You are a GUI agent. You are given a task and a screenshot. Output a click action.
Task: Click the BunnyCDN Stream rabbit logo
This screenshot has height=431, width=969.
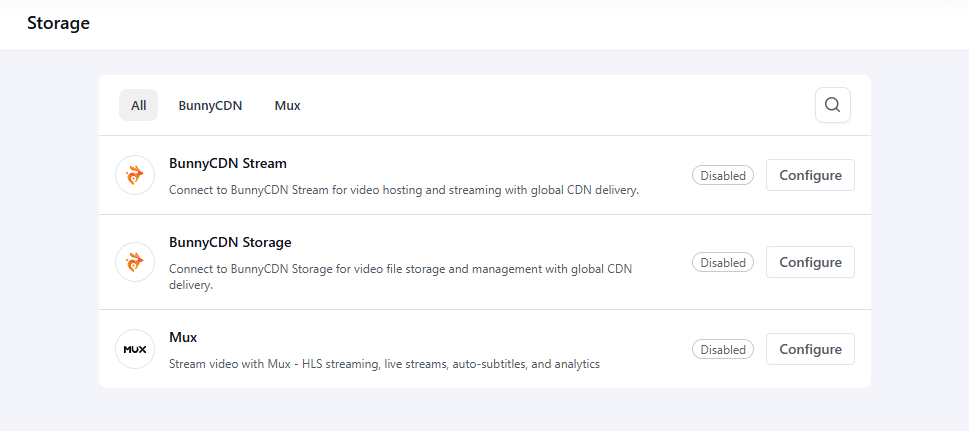135,175
